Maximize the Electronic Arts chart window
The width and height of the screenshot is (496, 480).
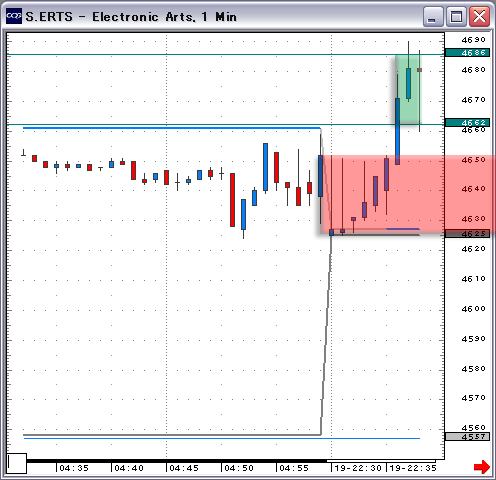coord(456,16)
